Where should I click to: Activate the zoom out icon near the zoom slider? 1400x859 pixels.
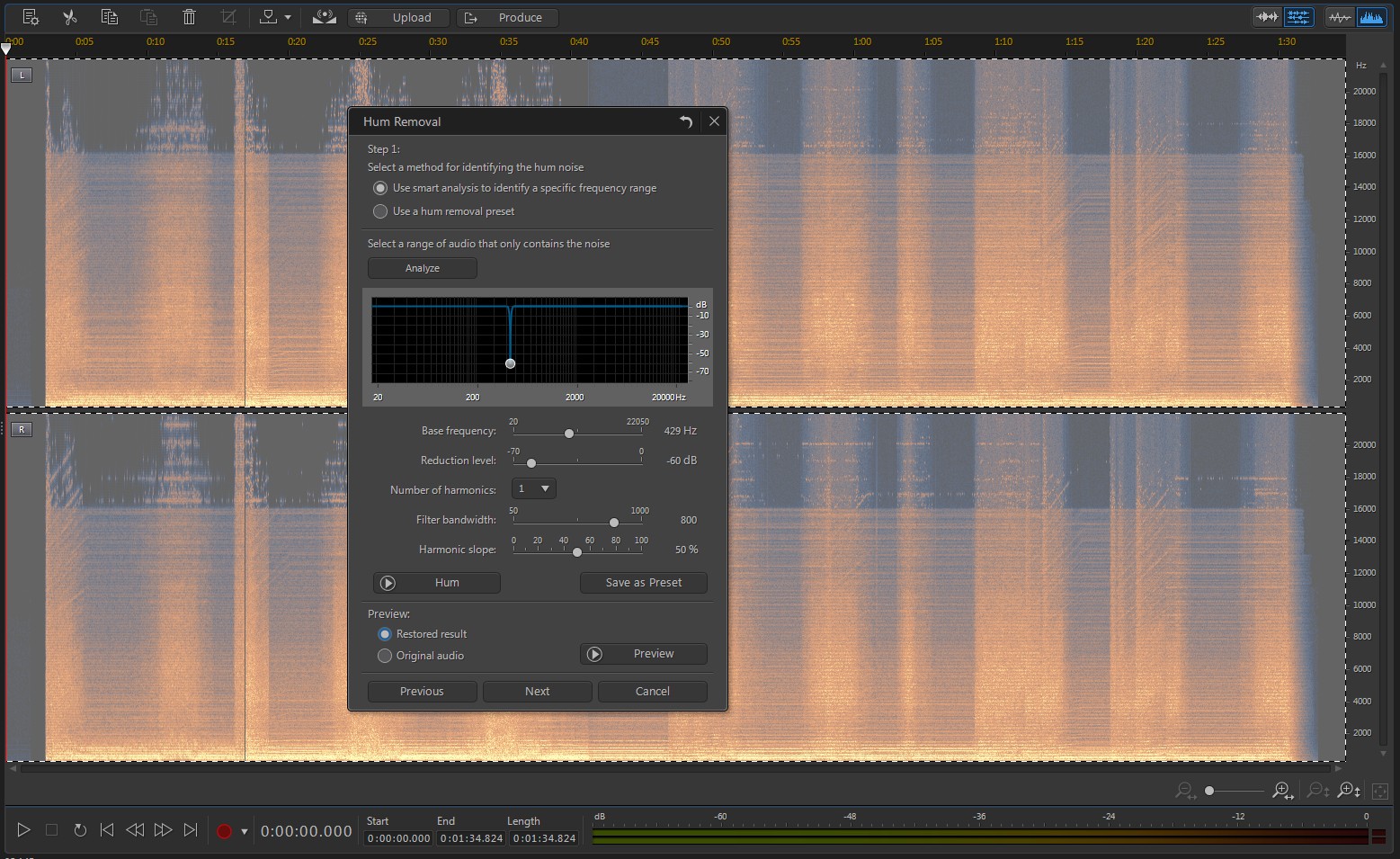(x=1185, y=791)
